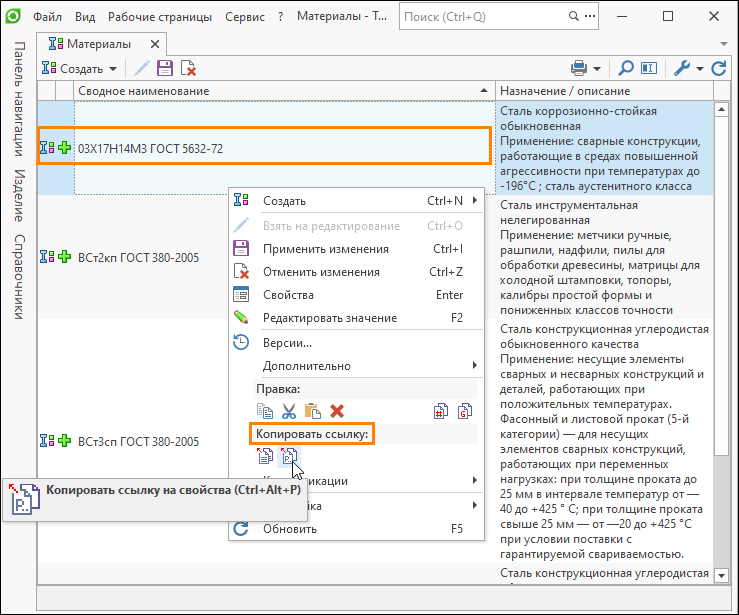Click the material icon on ВСт3сп row
The image size is (739, 615).
pos(47,441)
